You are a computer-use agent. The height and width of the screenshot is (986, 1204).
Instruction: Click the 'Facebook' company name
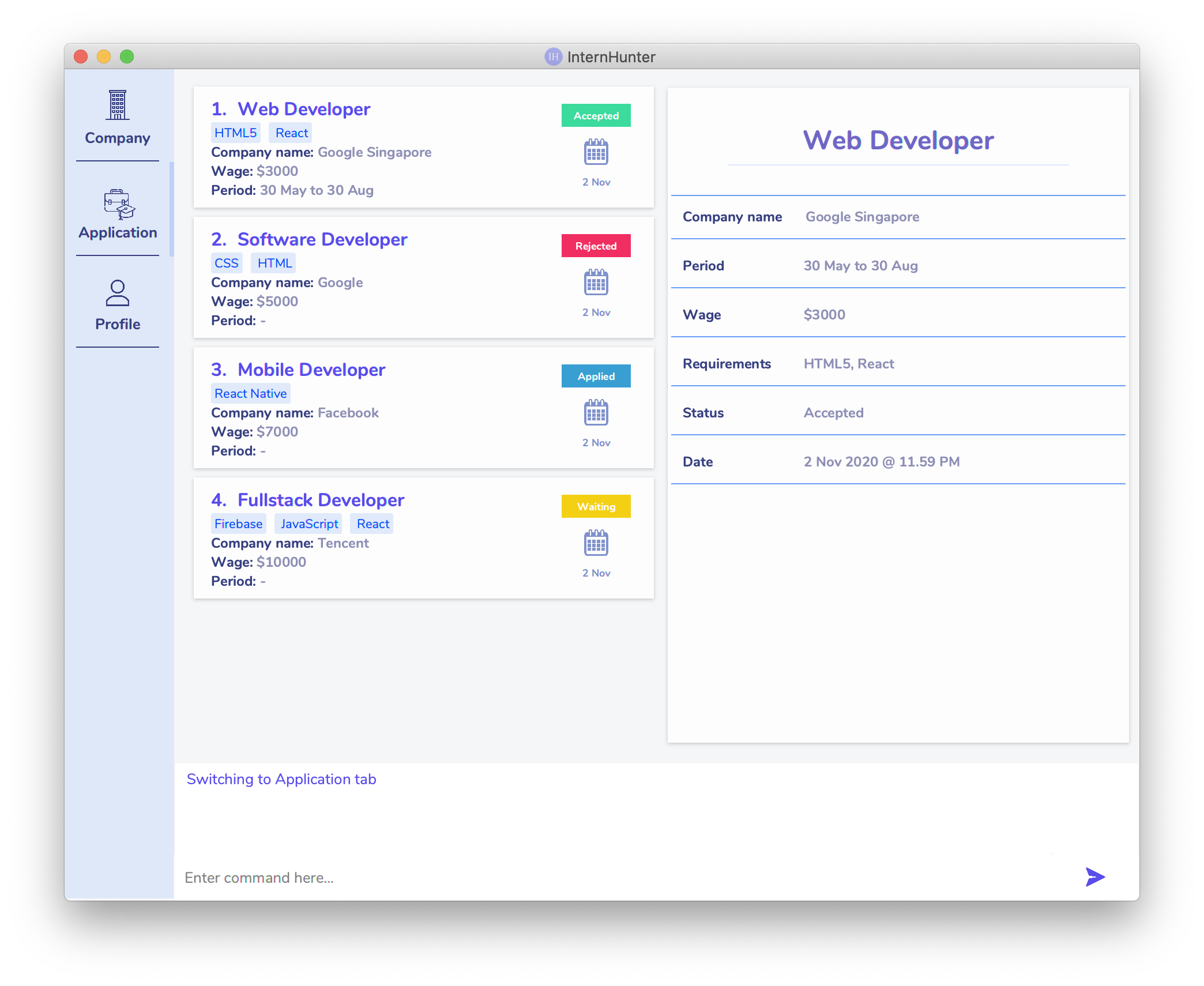click(348, 413)
